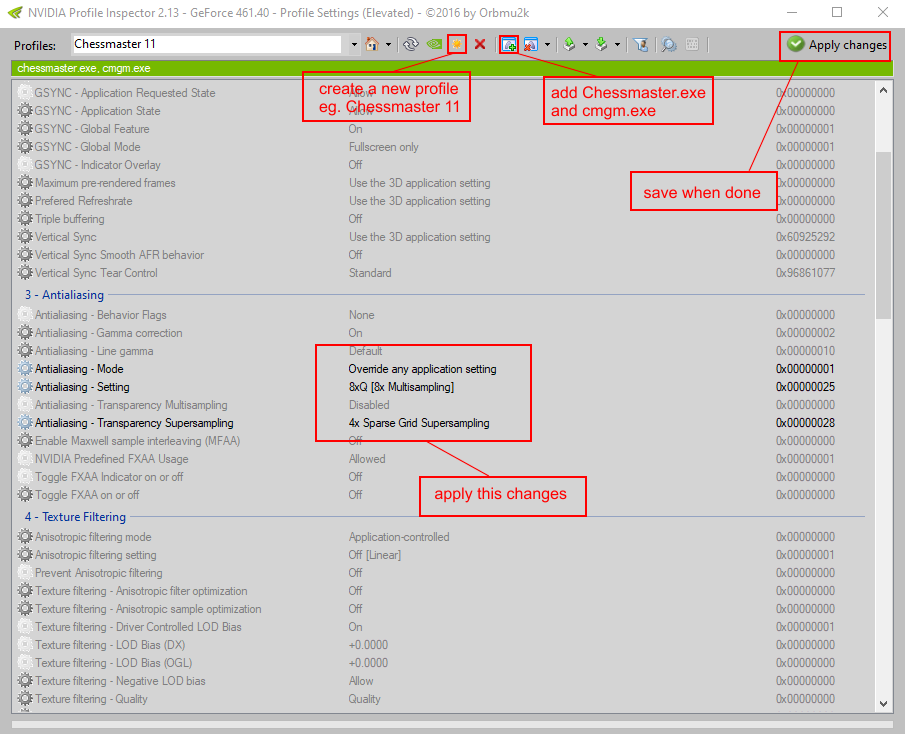Click the 'chessmaster.exe, cmgm.exe' application bar
Viewport: 905px width, 734px height.
pyautogui.click(x=452, y=68)
